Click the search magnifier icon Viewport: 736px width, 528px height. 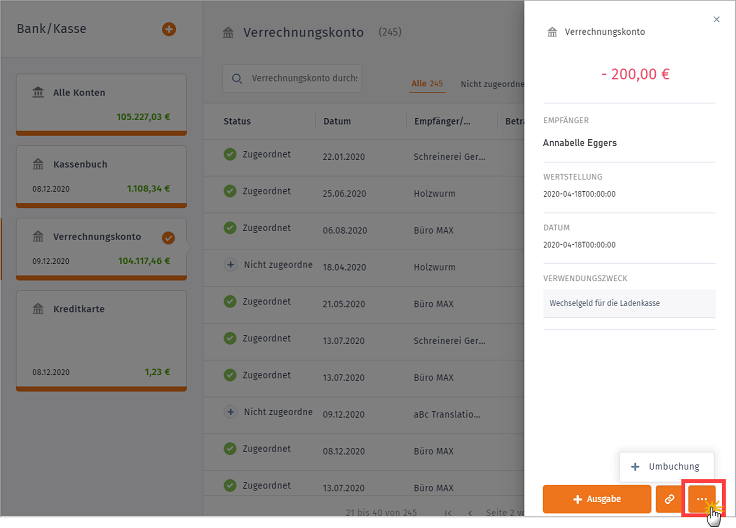(237, 78)
